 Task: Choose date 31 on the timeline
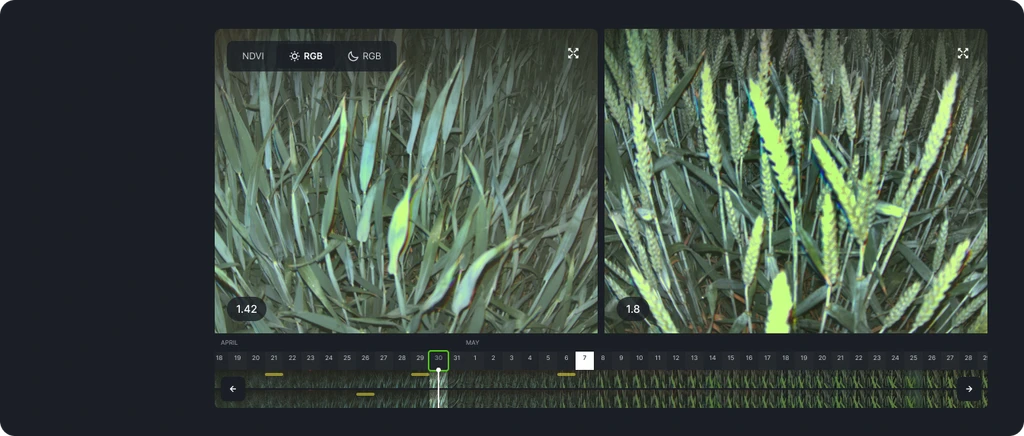click(457, 358)
